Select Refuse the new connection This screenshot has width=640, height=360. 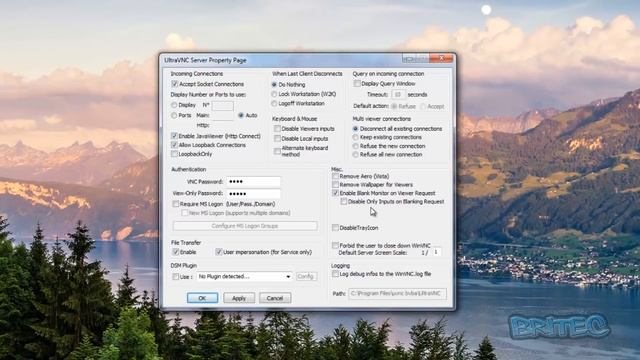tap(356, 146)
